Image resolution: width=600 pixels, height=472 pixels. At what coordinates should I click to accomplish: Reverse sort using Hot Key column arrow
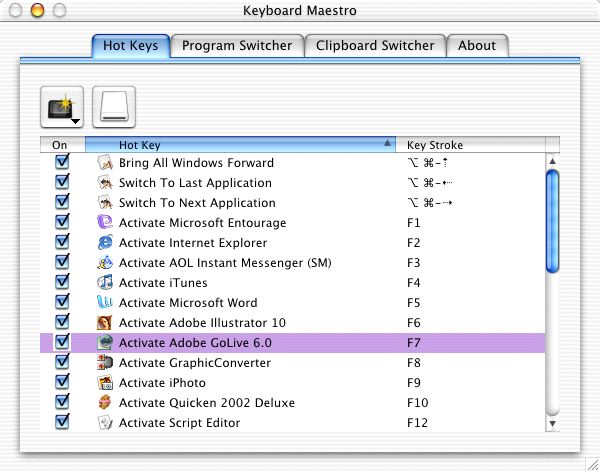pos(387,143)
